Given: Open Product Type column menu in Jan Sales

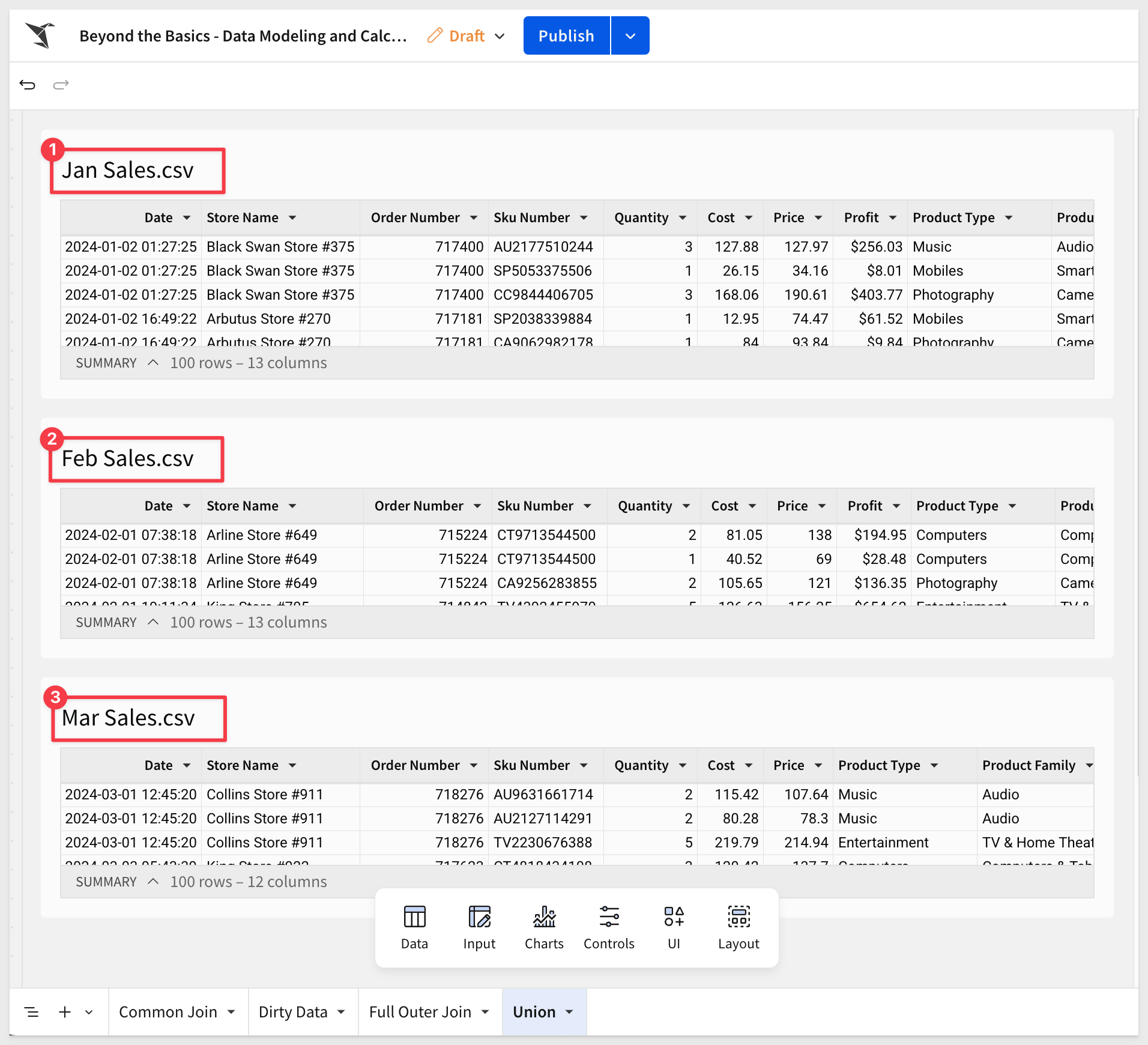Looking at the screenshot, I should 1009,217.
